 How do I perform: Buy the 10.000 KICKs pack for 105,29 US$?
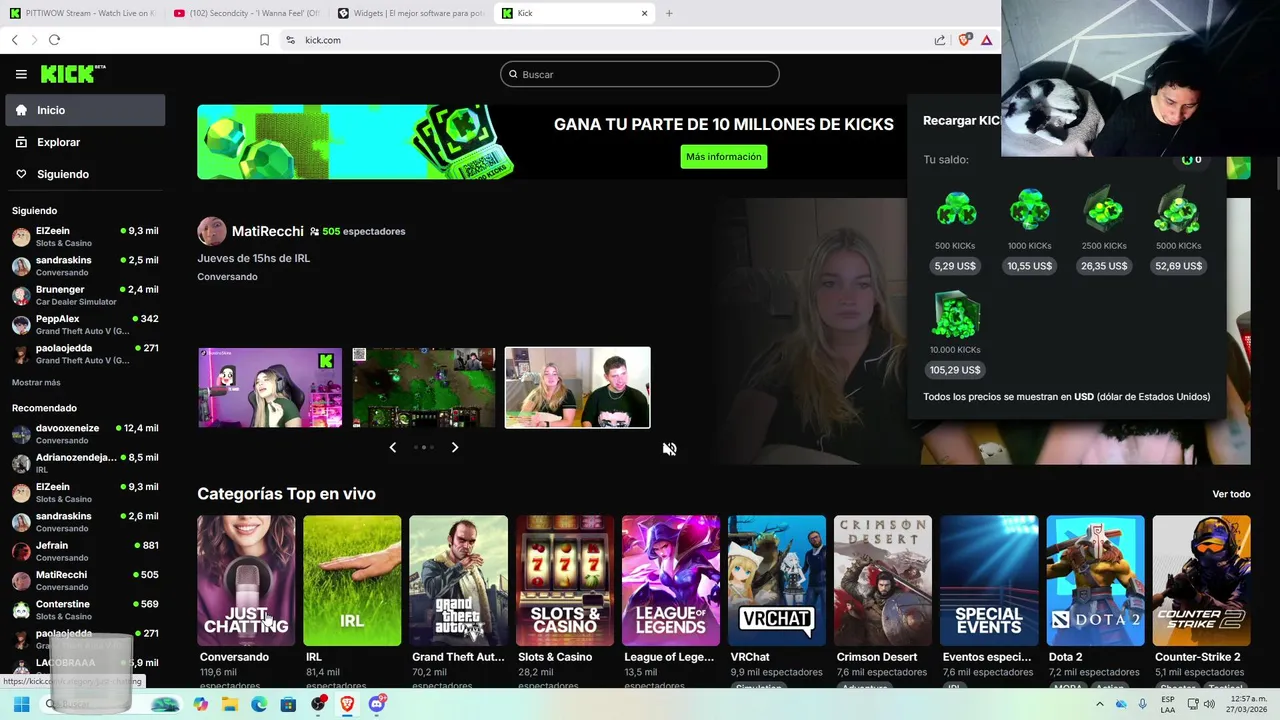955,370
